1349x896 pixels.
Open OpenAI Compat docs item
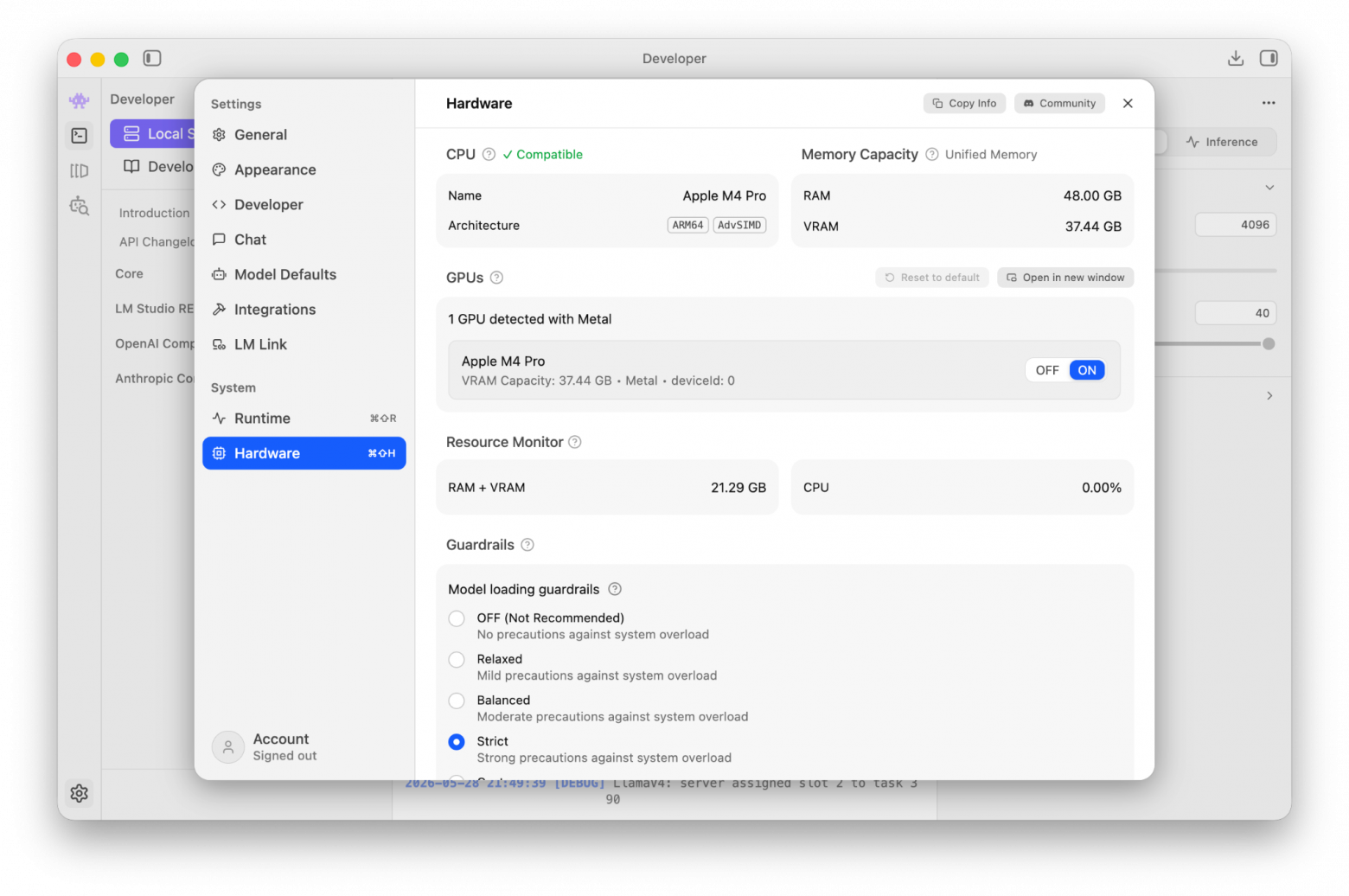(x=155, y=344)
